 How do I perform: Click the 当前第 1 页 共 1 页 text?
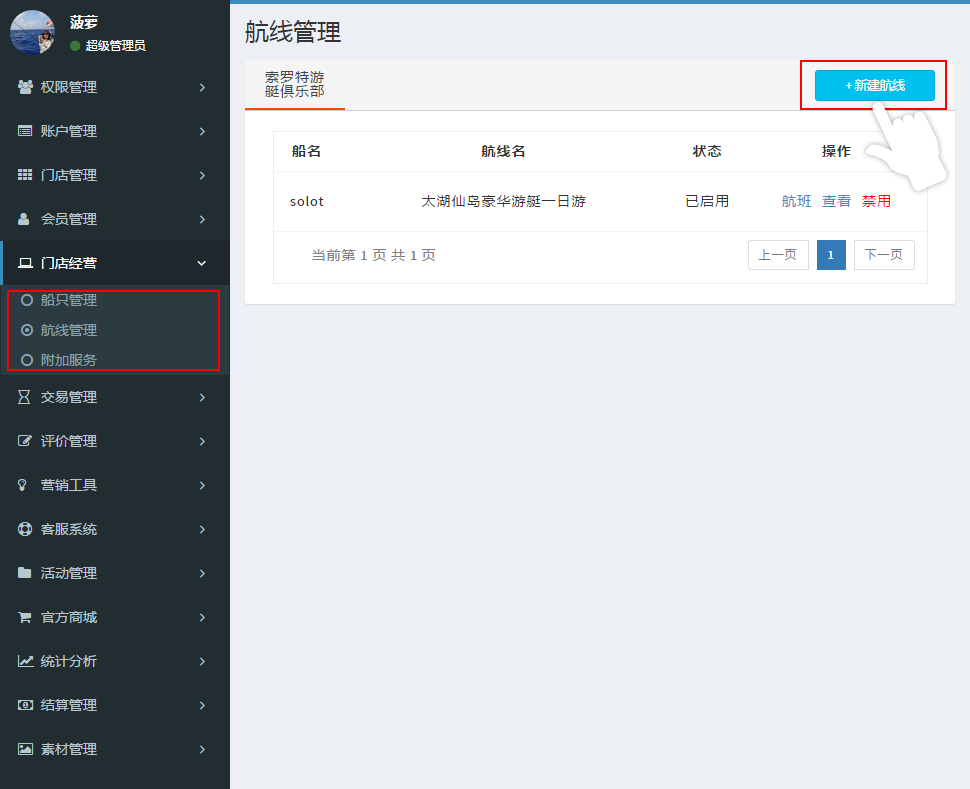pos(373,255)
